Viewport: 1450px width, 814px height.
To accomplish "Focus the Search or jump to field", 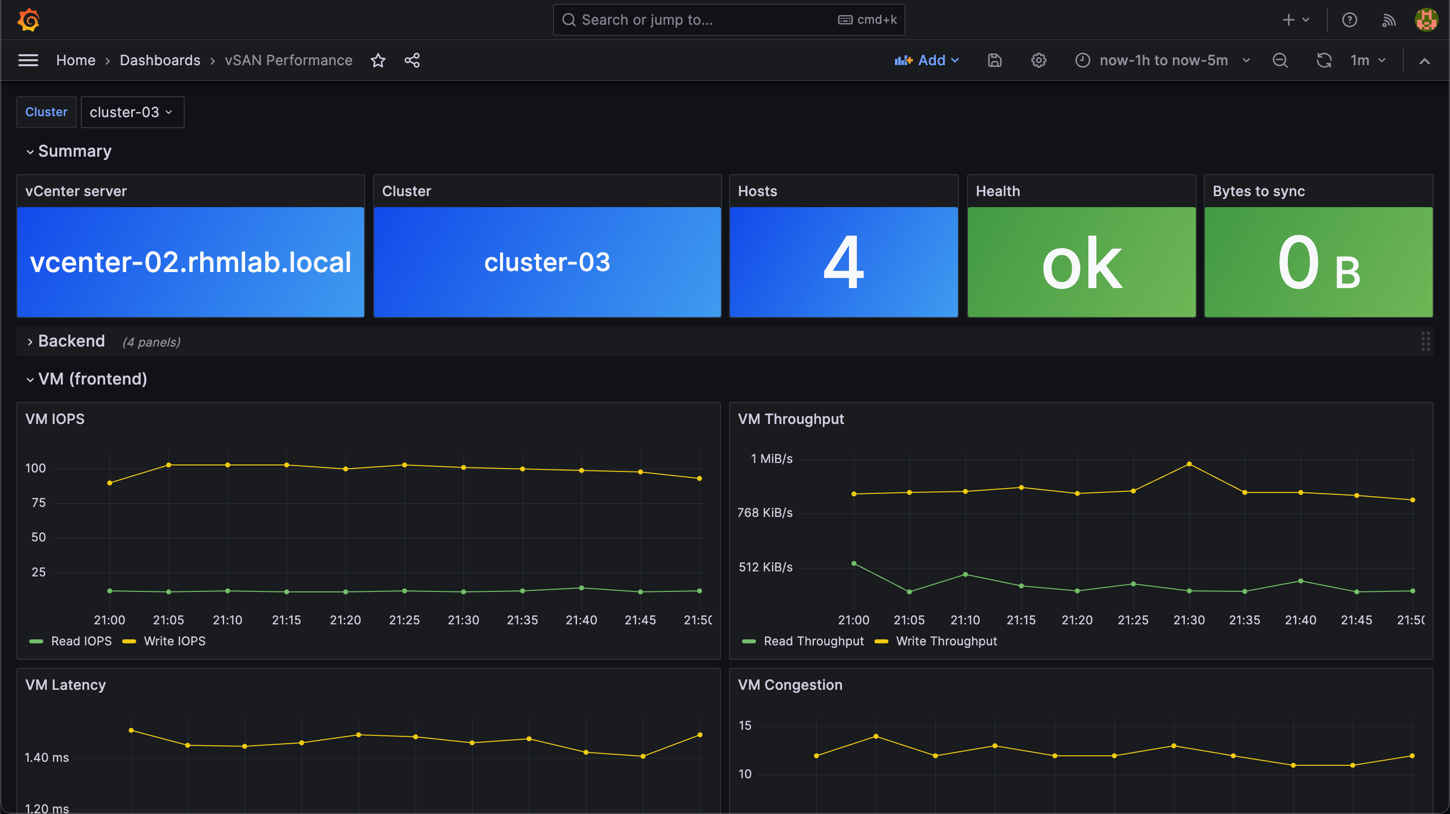I will click(x=729, y=20).
